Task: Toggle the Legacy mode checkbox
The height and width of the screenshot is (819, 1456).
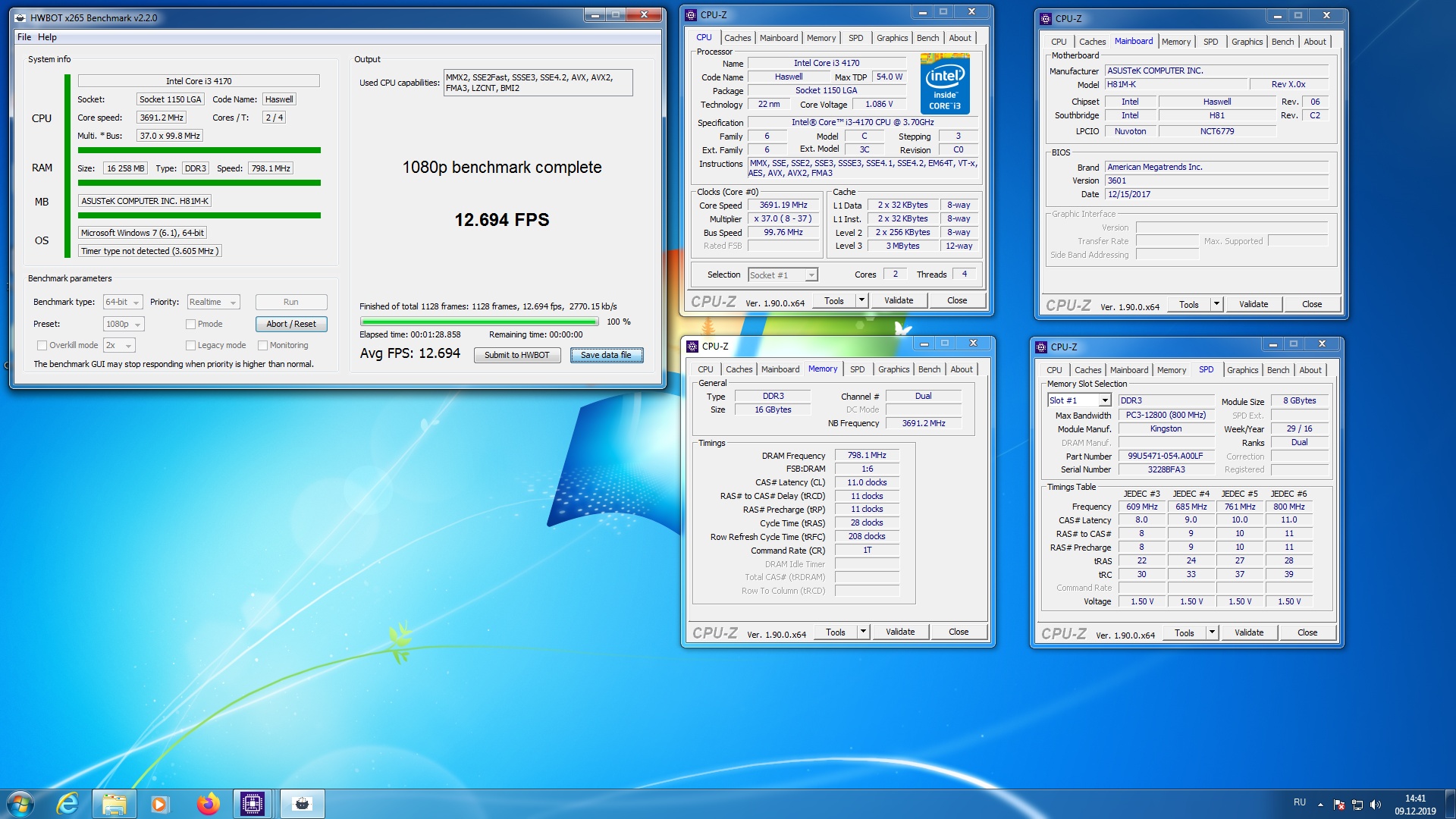Action: click(191, 346)
